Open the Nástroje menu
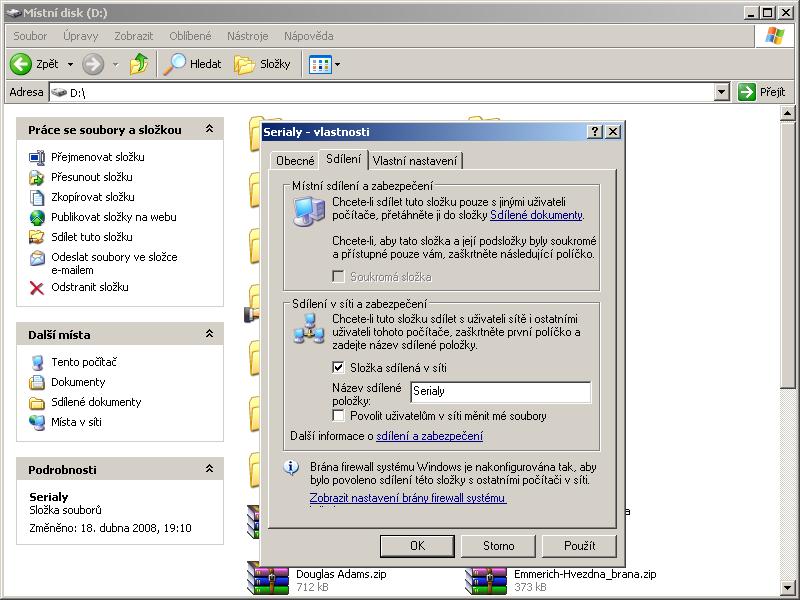 pos(247,36)
